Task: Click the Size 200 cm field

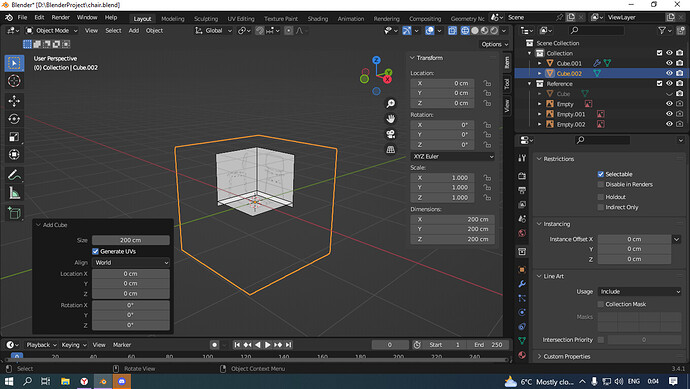Action: click(x=131, y=240)
